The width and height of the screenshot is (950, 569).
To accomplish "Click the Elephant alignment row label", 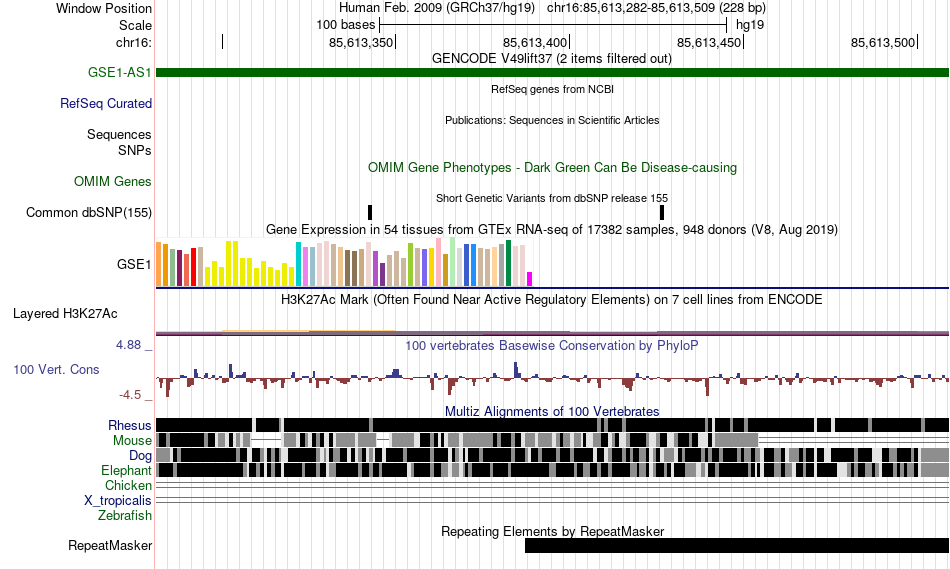I will [126, 471].
